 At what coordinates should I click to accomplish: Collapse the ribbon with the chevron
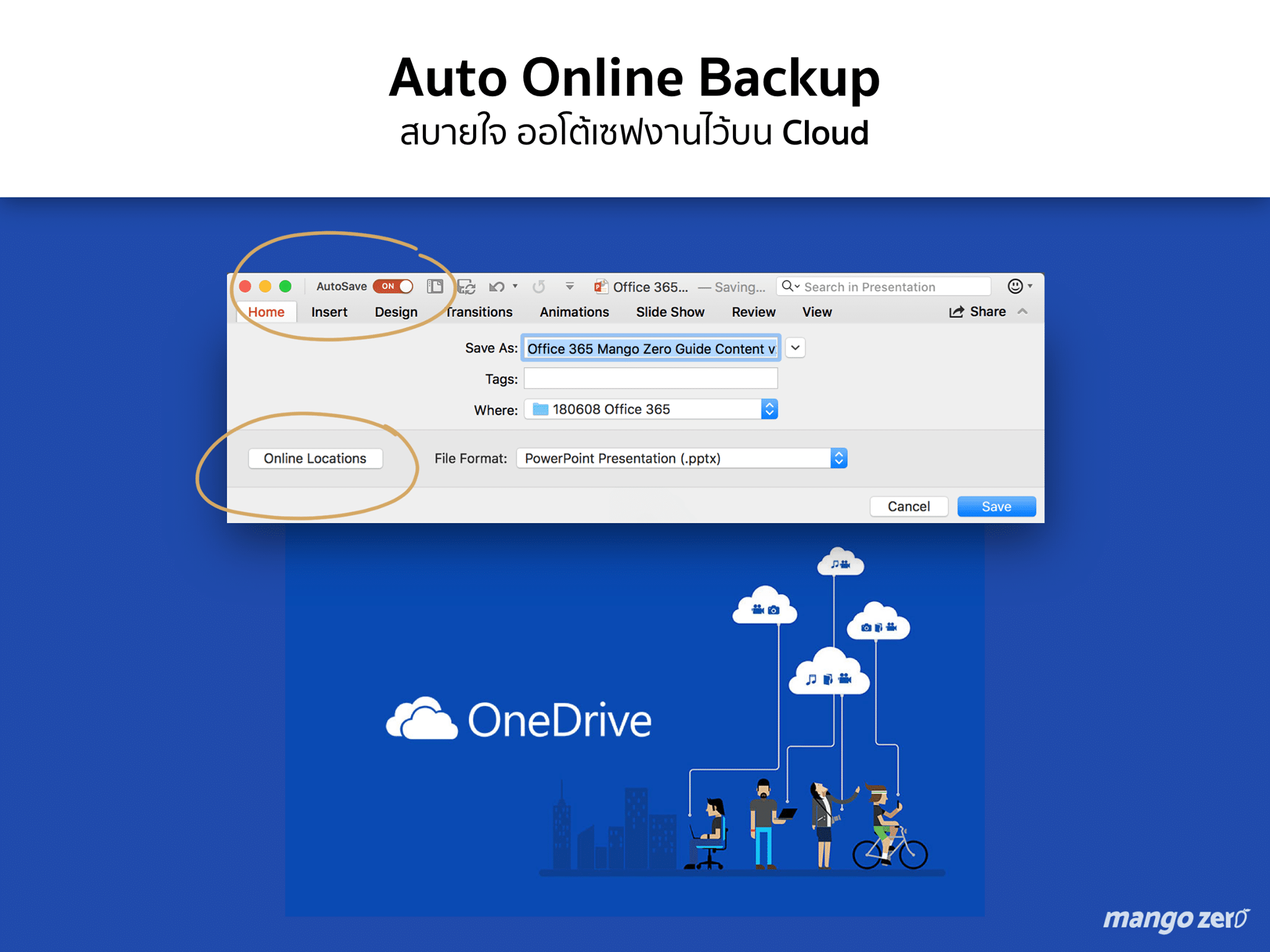click(1023, 311)
